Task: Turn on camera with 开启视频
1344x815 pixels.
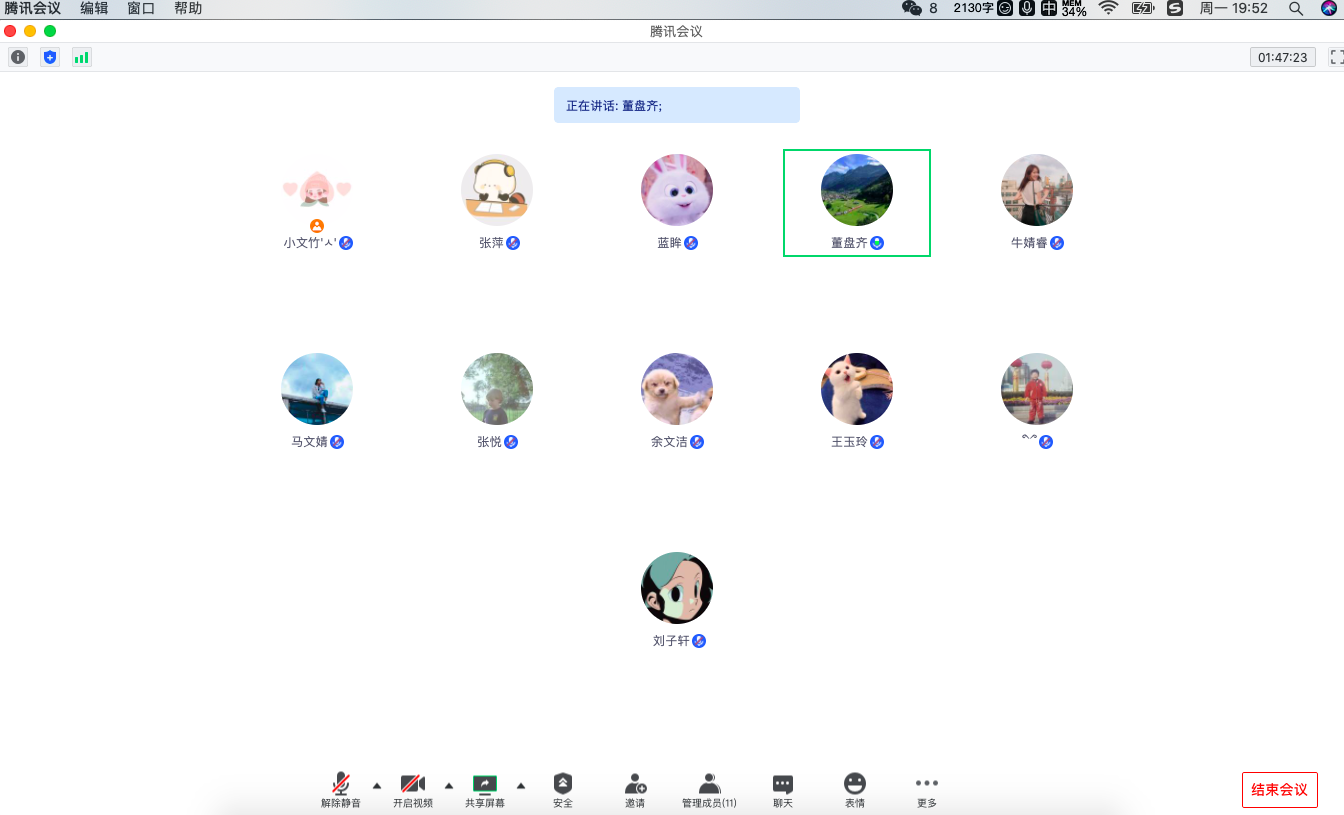Action: pos(413,789)
